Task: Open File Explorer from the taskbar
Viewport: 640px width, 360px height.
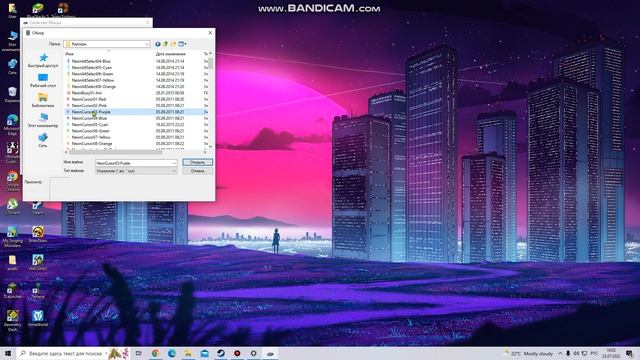Action: pos(188,353)
